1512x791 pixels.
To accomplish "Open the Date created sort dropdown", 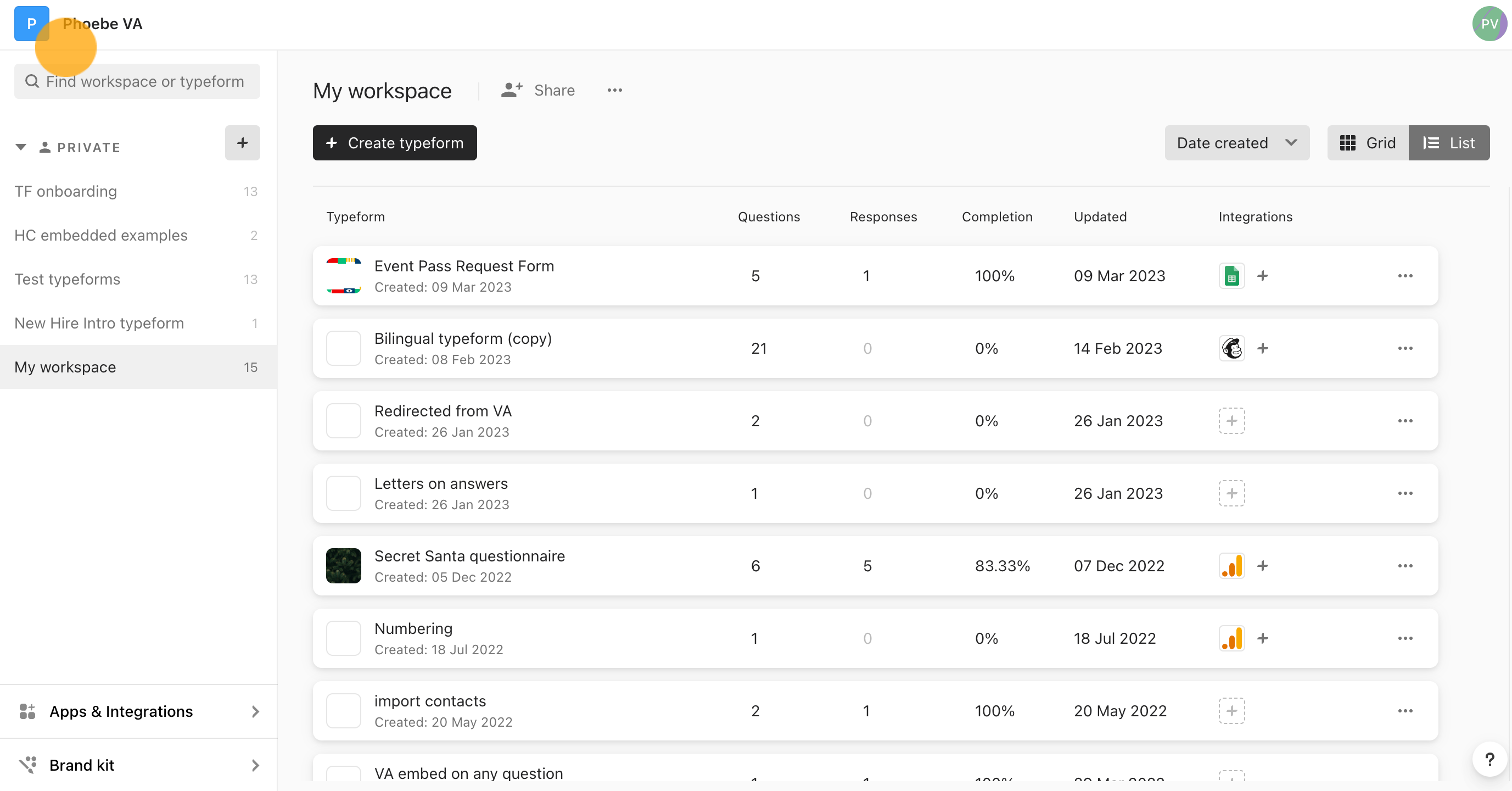I will (x=1237, y=143).
